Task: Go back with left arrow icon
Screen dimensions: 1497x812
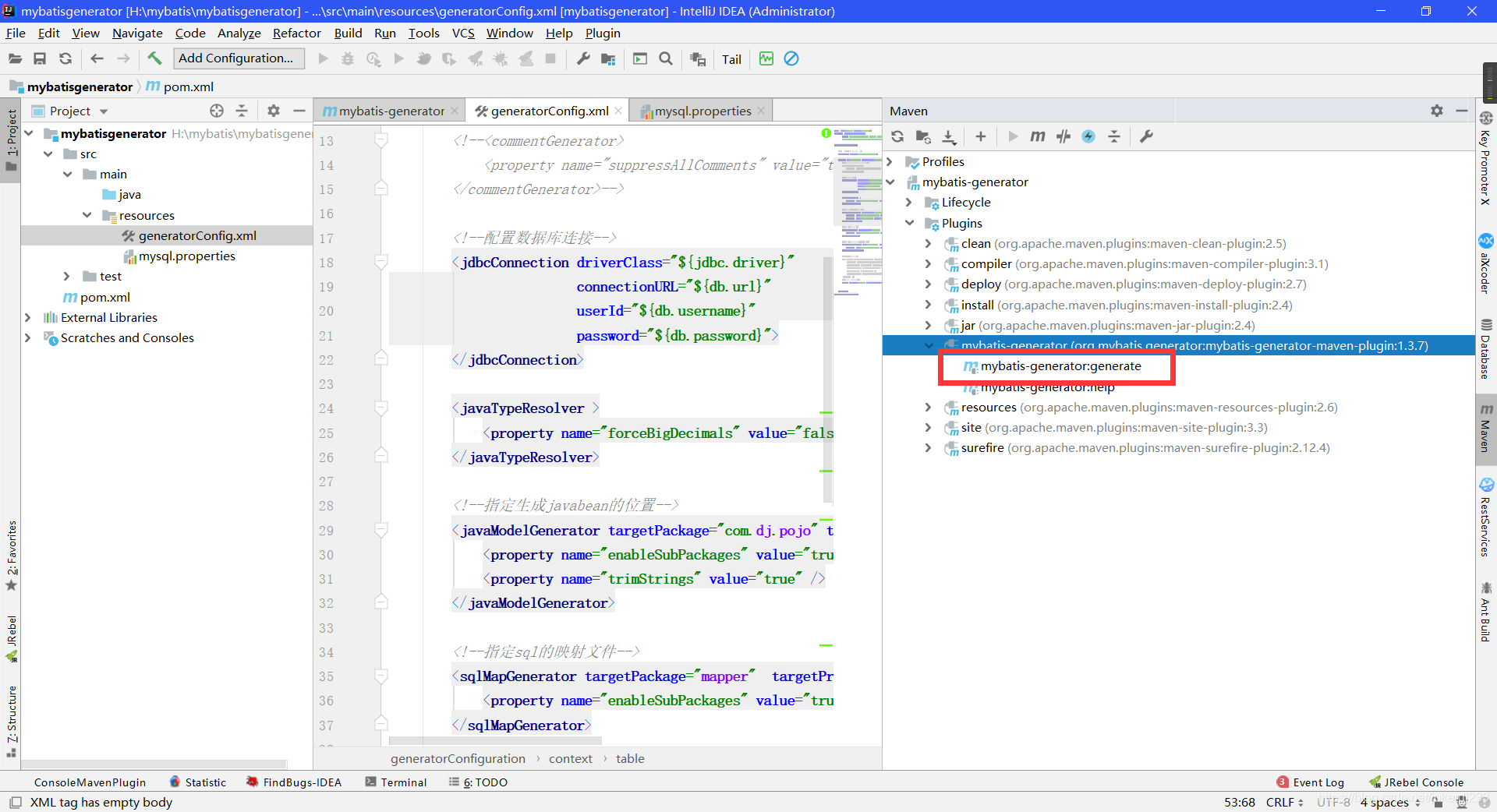Action: tap(97, 58)
